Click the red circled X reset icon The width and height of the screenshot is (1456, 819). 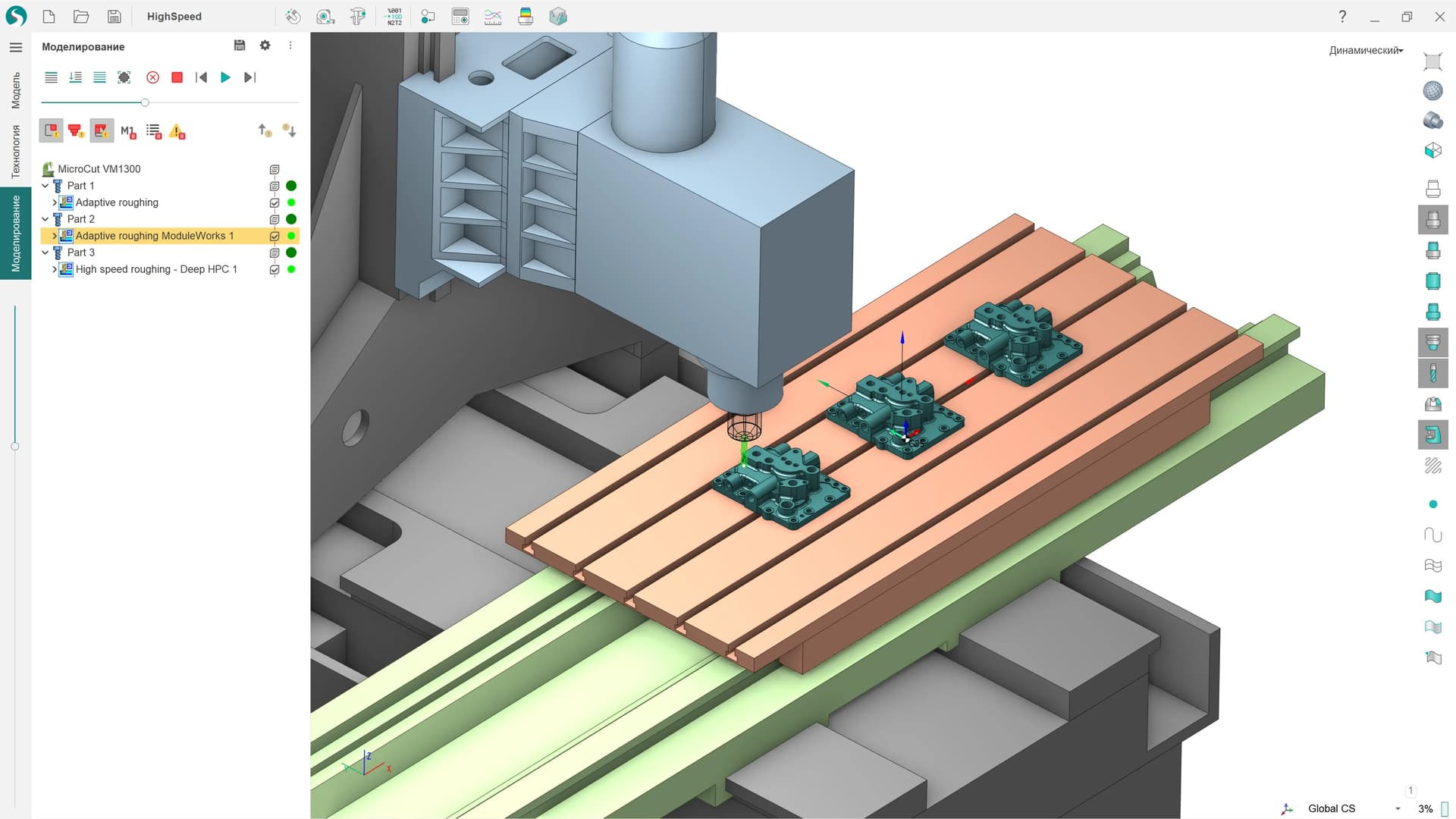[x=152, y=77]
